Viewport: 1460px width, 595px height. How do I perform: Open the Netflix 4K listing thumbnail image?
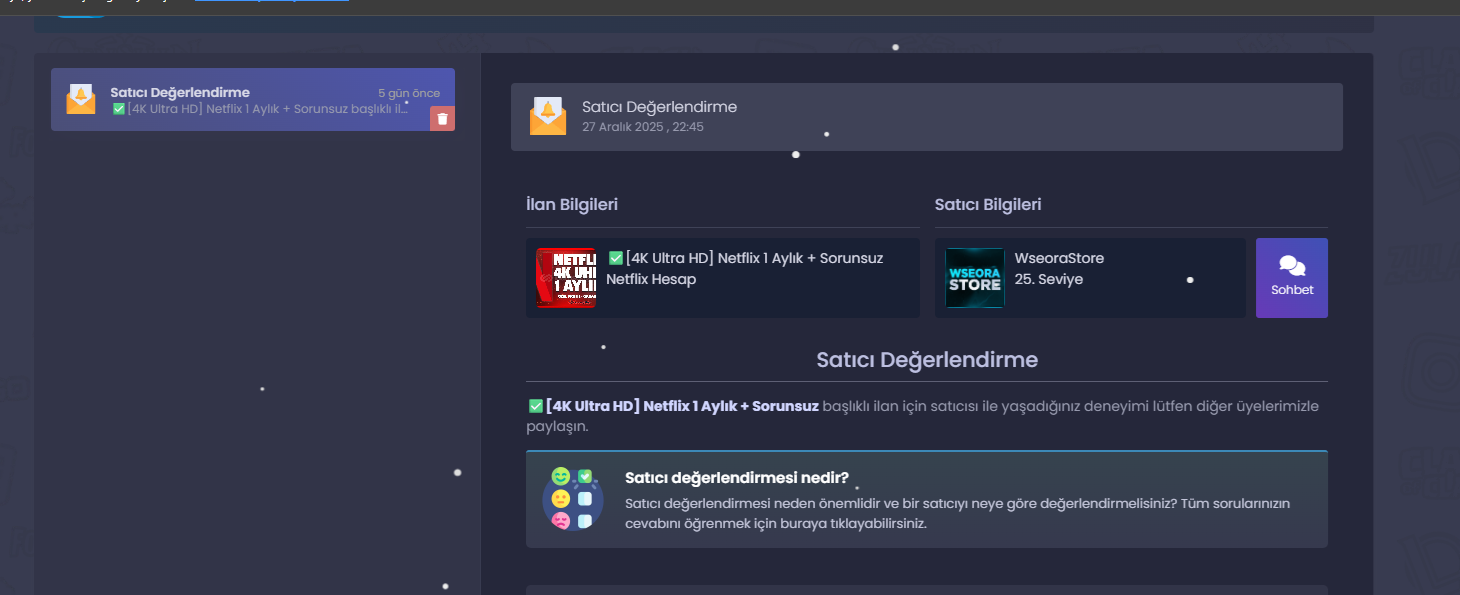point(566,278)
